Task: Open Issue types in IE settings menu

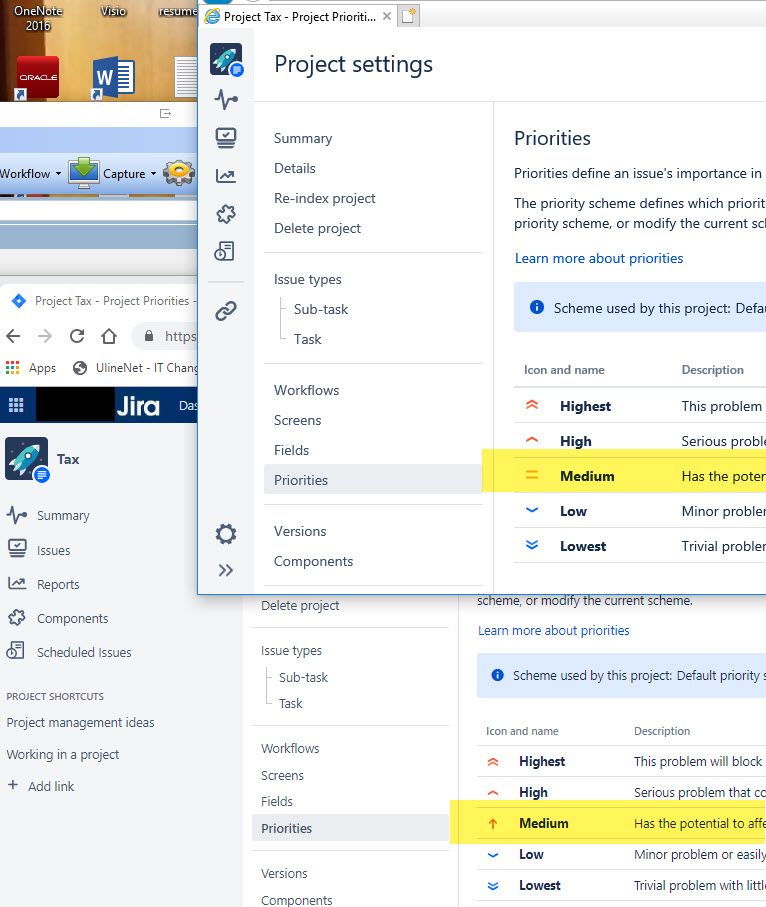Action: [x=308, y=279]
